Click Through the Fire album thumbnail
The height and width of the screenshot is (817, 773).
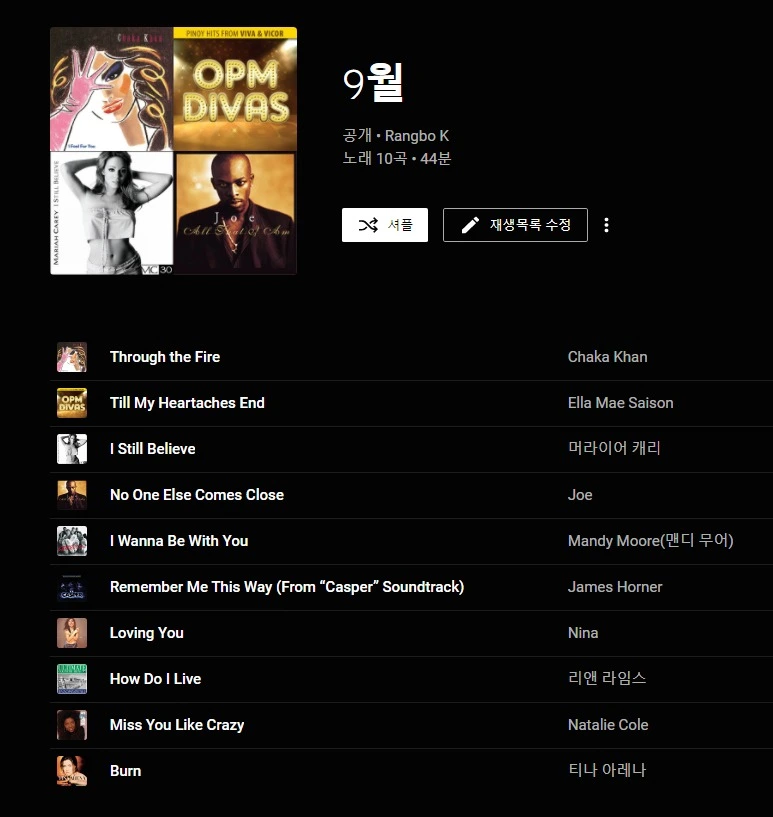pyautogui.click(x=72, y=357)
